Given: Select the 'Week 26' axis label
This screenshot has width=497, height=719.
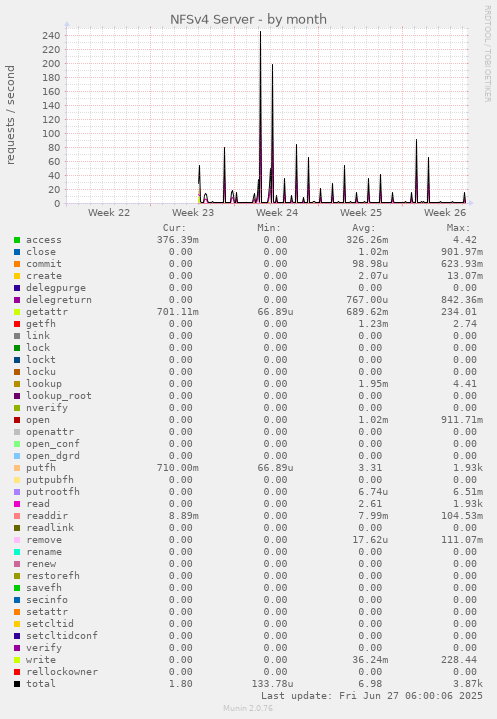Looking at the screenshot, I should 445,213.
